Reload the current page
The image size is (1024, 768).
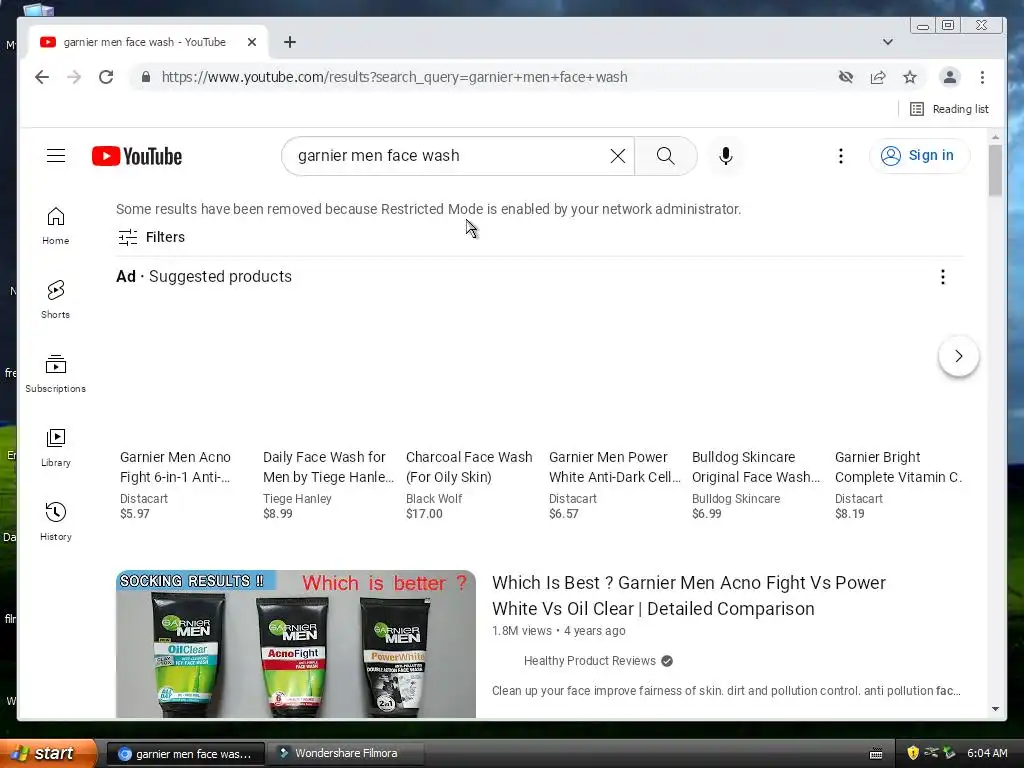(x=106, y=77)
